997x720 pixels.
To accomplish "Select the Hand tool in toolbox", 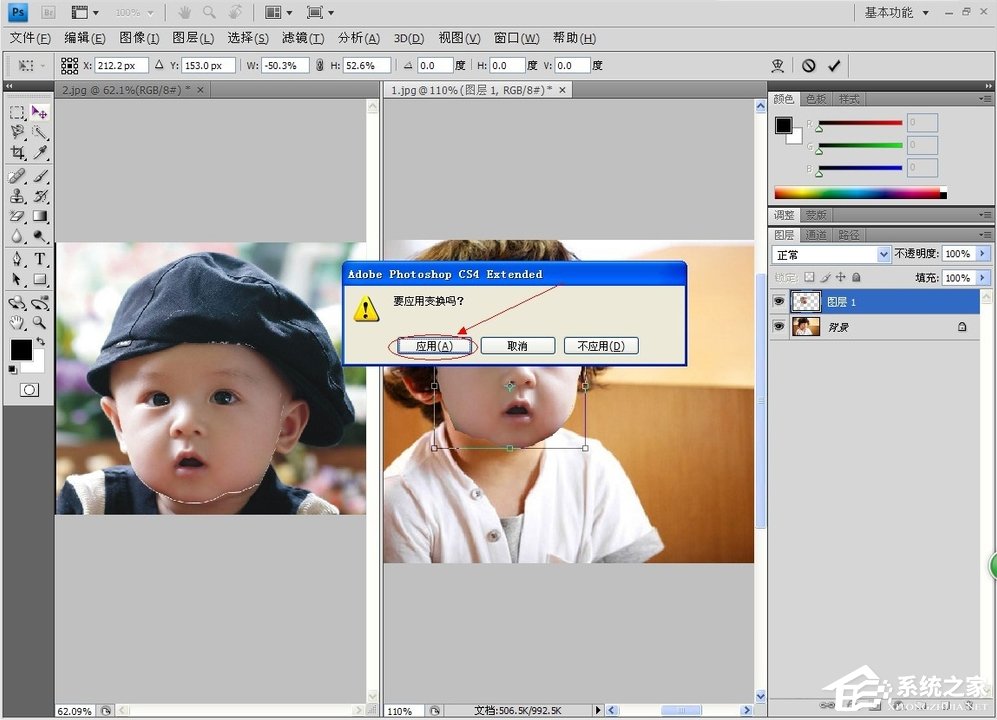I will pos(17,322).
